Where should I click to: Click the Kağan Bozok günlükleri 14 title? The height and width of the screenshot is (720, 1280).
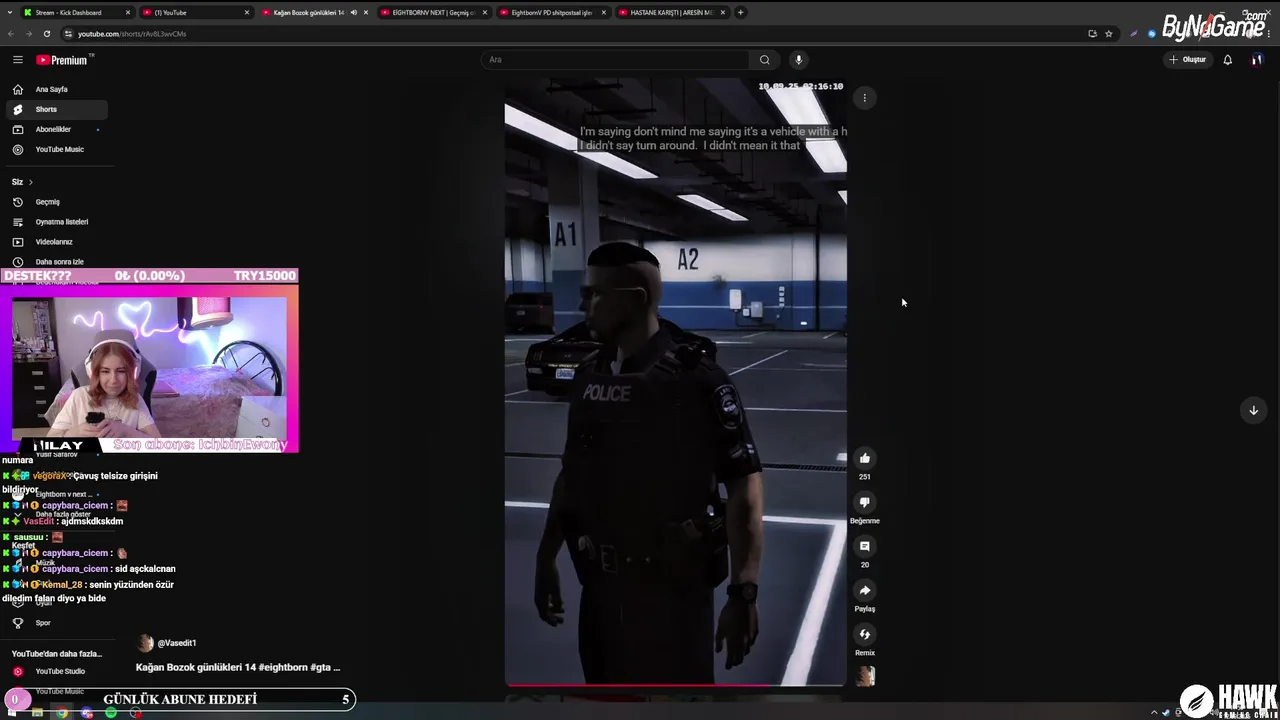pos(238,667)
